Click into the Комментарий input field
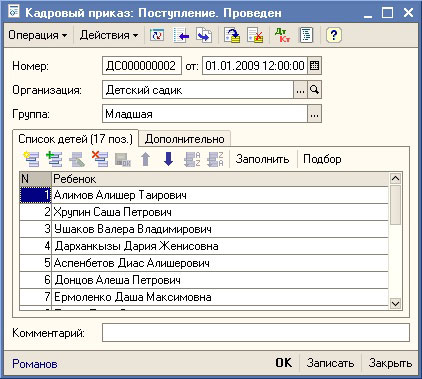 (x=256, y=333)
